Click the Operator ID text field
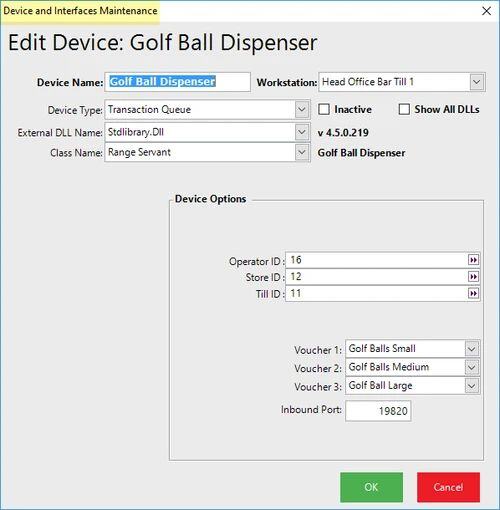 coord(377,260)
